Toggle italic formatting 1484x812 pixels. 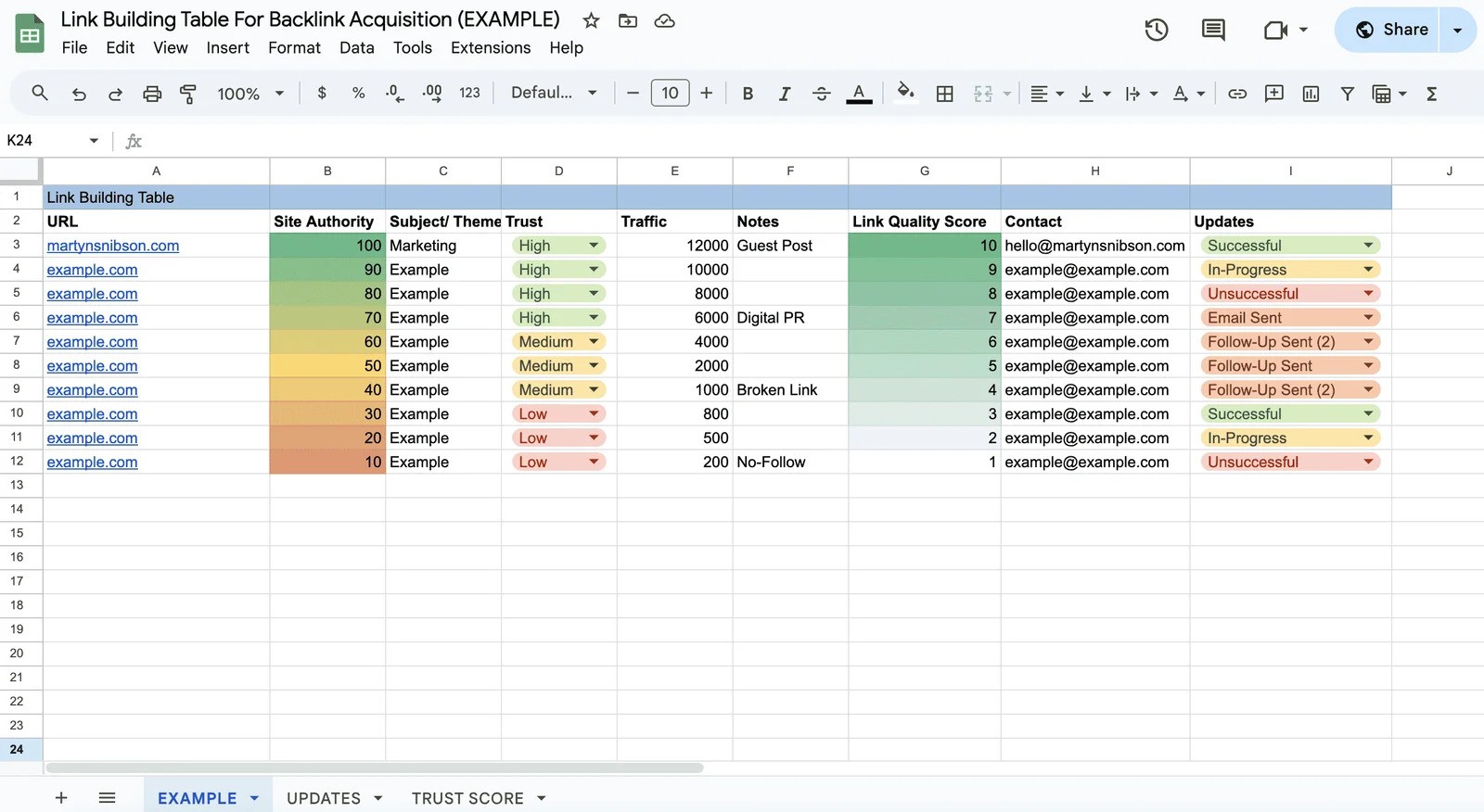pyautogui.click(x=785, y=94)
